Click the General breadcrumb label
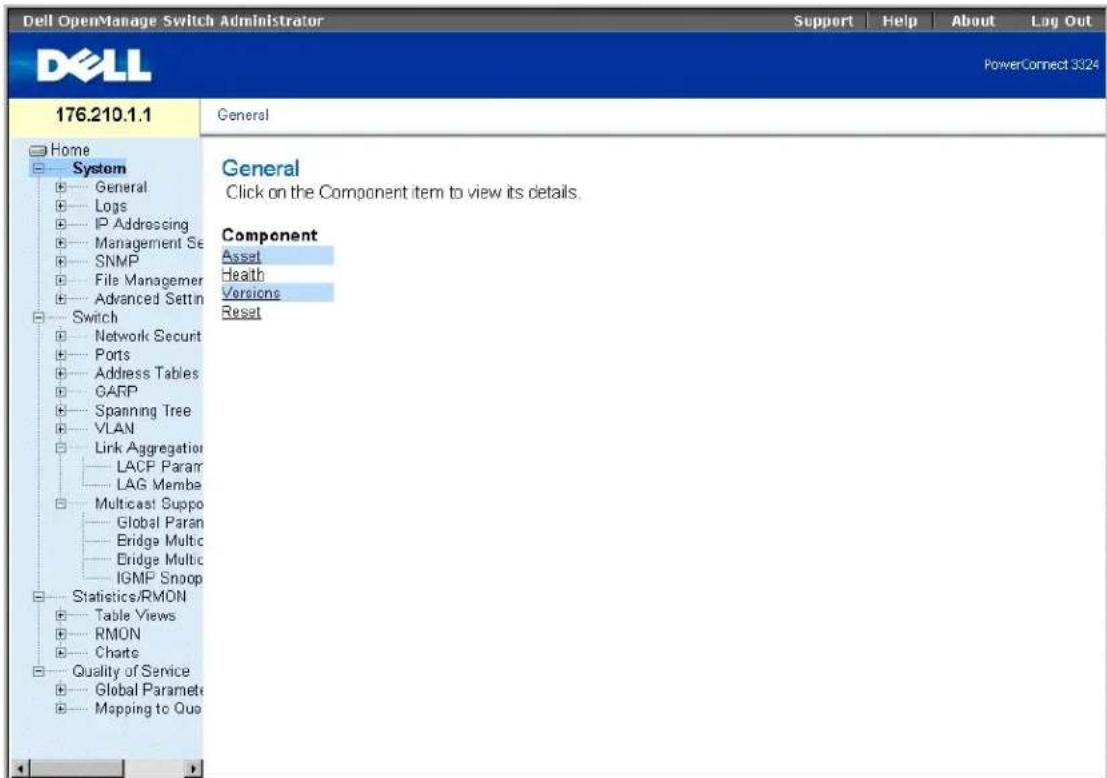Image resolution: width=1107 pixels, height=778 pixels. [243, 115]
